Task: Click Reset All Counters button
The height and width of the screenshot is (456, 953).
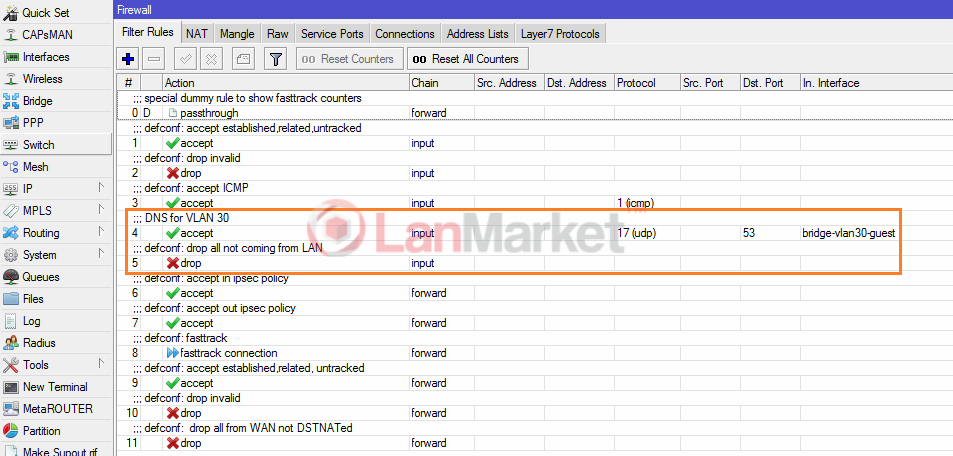Action: point(467,59)
